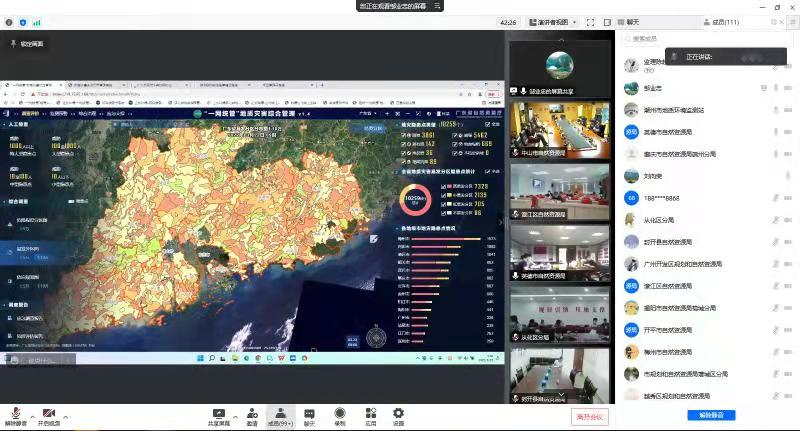Click the 42:26 meeting timer
This screenshot has height=431, width=800.
508,22
